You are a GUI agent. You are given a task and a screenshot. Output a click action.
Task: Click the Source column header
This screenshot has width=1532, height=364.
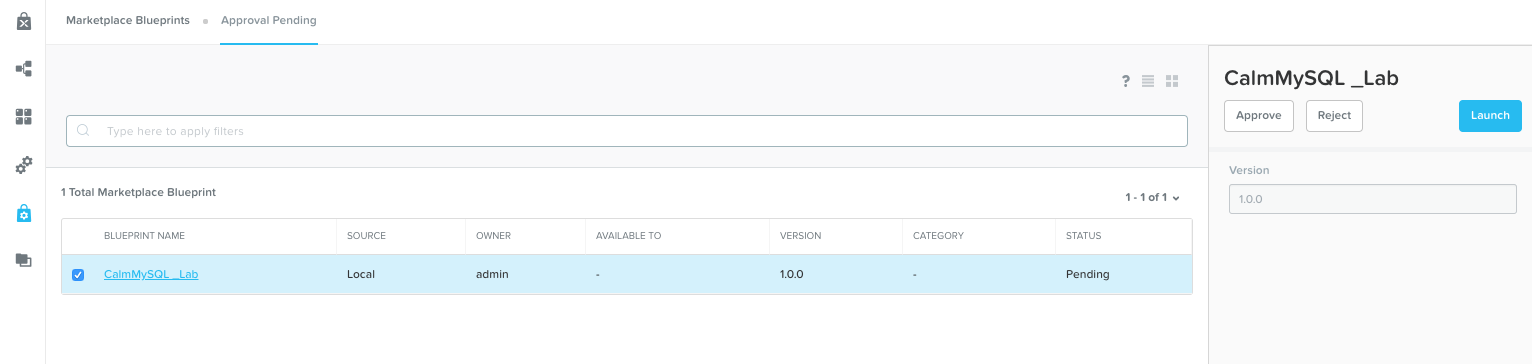[366, 236]
